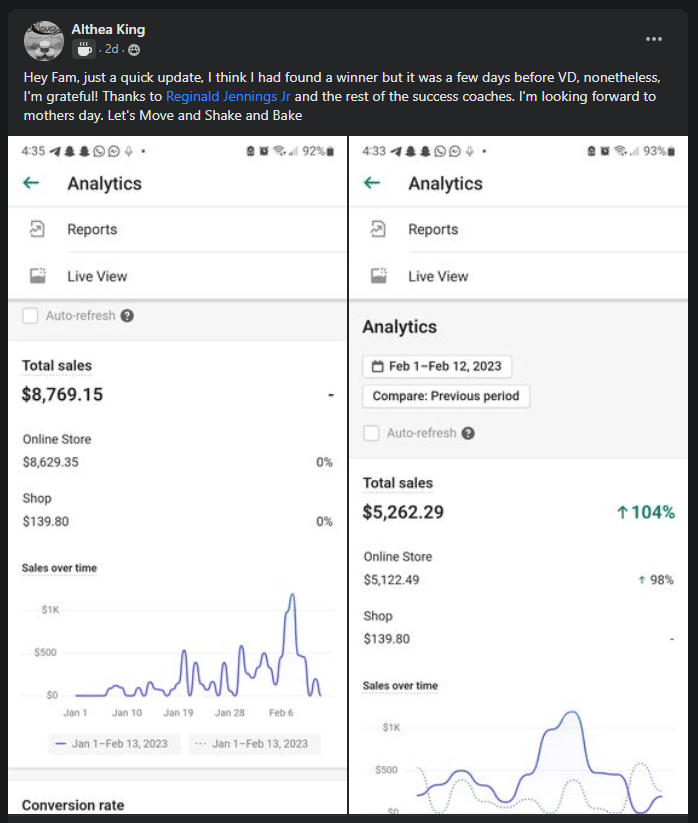This screenshot has width=698, height=823.
Task: Click Althea King's profile picture
Action: click(43, 39)
